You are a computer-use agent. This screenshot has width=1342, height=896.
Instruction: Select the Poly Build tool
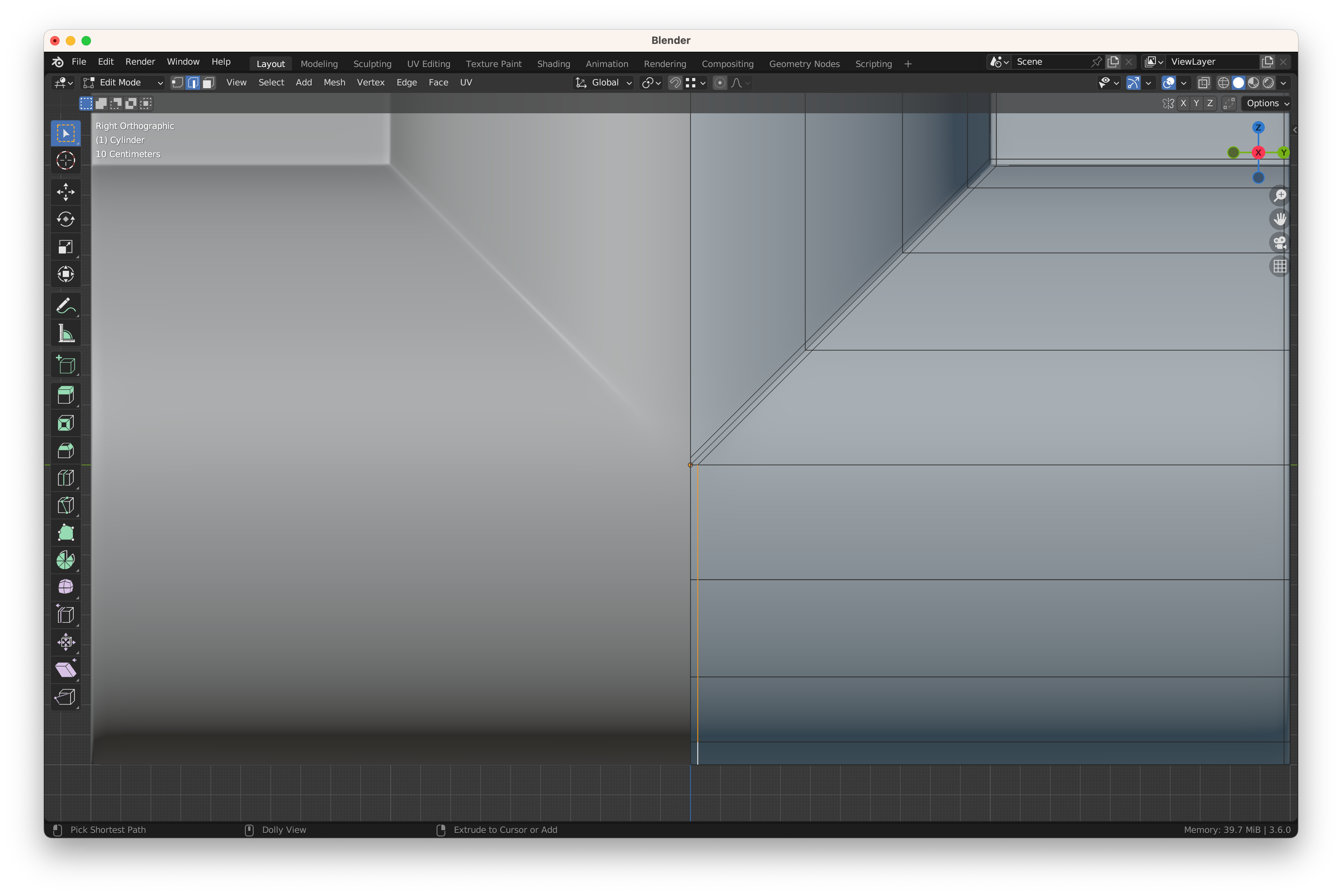point(66,533)
